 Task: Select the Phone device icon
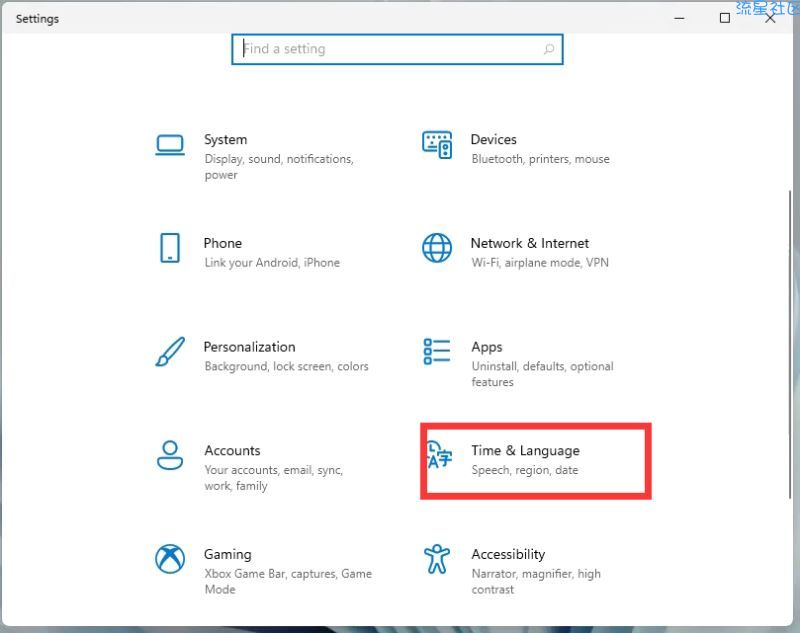point(170,248)
